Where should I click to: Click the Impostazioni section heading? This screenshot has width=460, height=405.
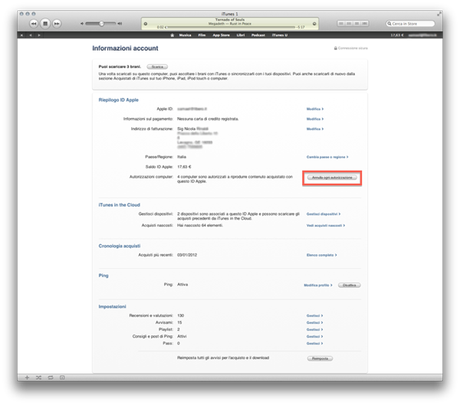(112, 307)
